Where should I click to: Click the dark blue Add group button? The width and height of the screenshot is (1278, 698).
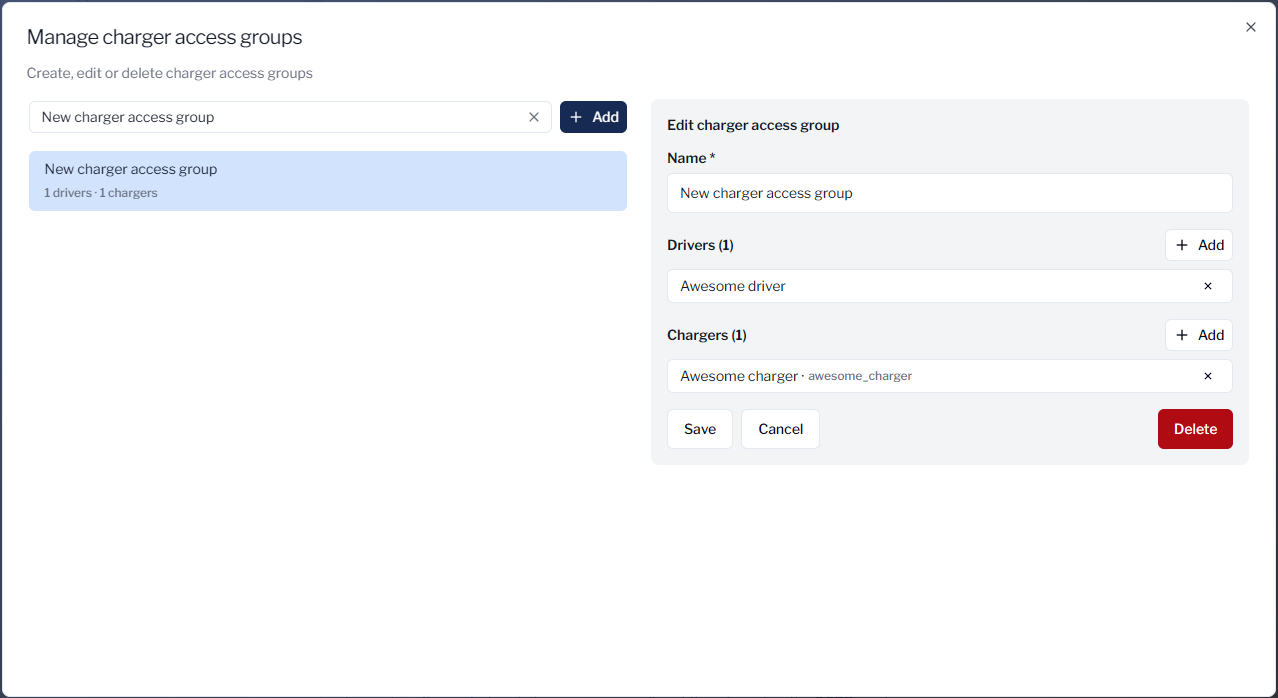tap(593, 117)
